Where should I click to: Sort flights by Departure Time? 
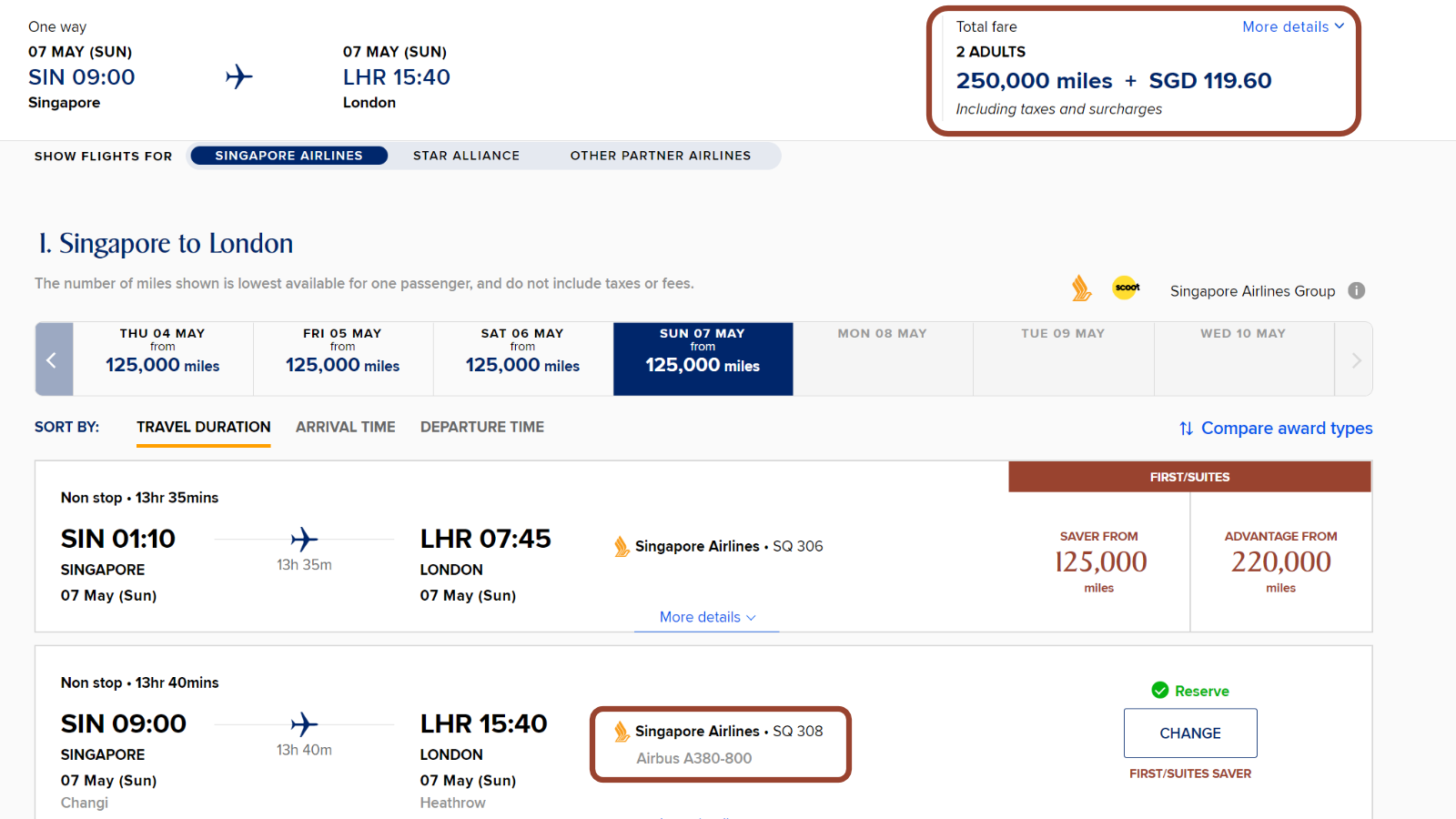(482, 427)
